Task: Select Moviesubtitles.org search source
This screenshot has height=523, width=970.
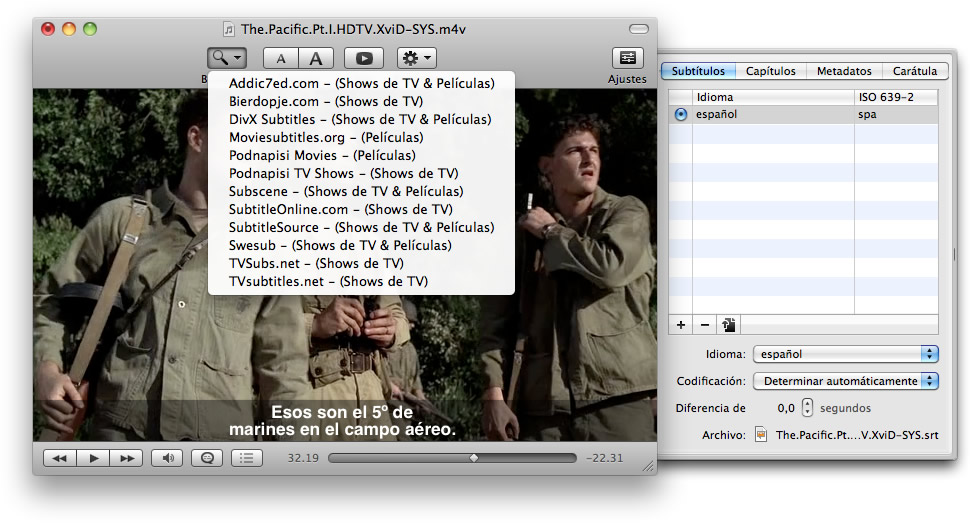Action: [361, 137]
